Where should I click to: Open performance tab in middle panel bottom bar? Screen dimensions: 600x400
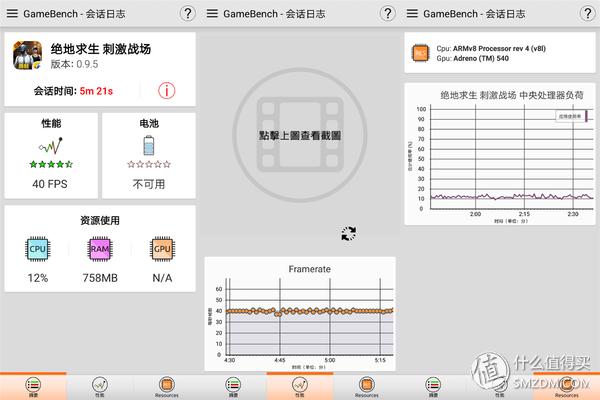point(300,387)
